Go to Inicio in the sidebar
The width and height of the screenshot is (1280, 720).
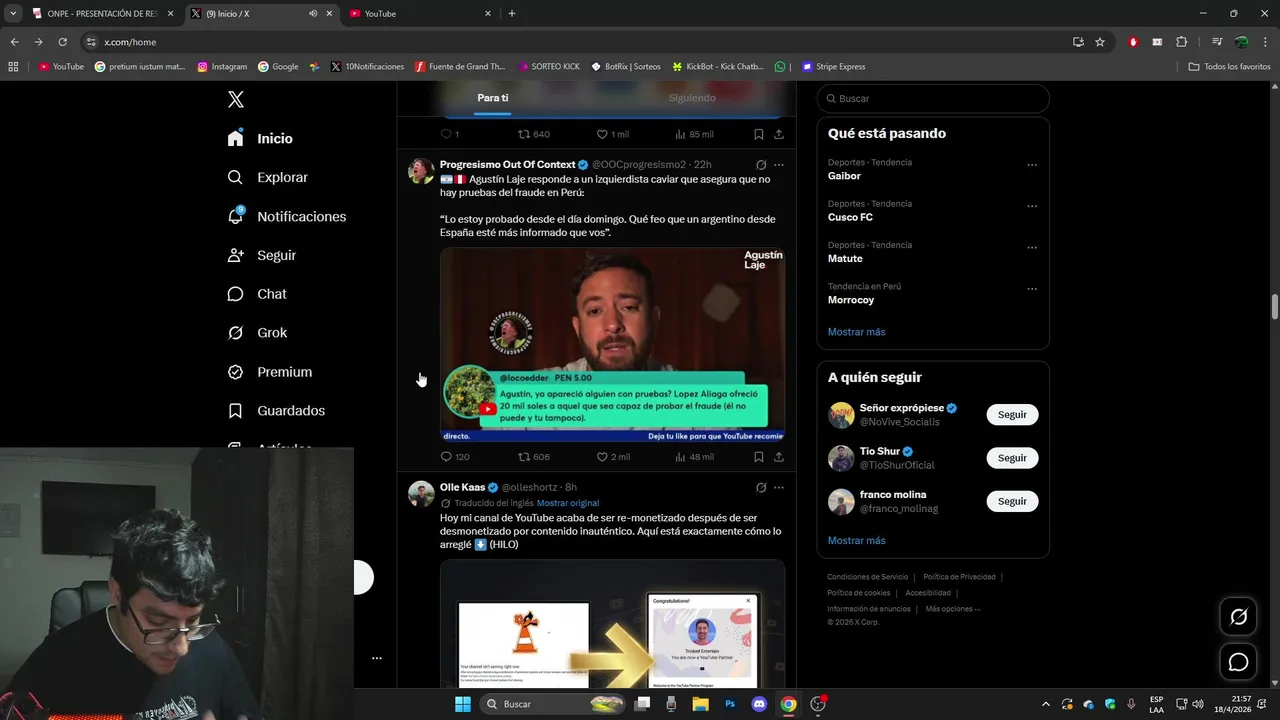coord(260,138)
